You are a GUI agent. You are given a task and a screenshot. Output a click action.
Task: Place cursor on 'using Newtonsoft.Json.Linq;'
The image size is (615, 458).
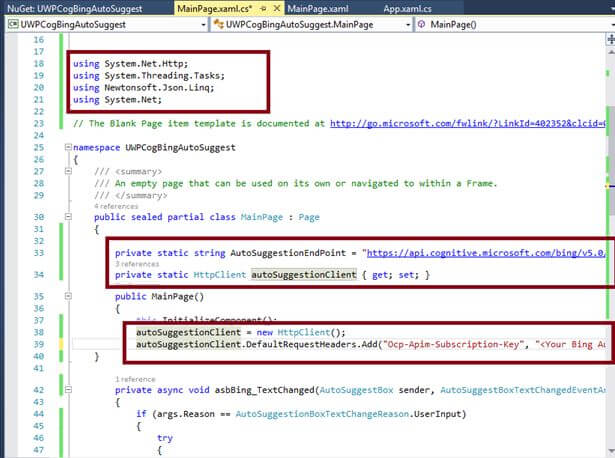[x=144, y=87]
